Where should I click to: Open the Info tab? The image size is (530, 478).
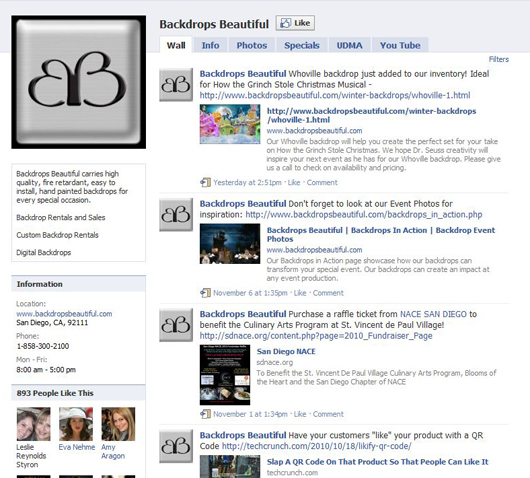pos(210,45)
